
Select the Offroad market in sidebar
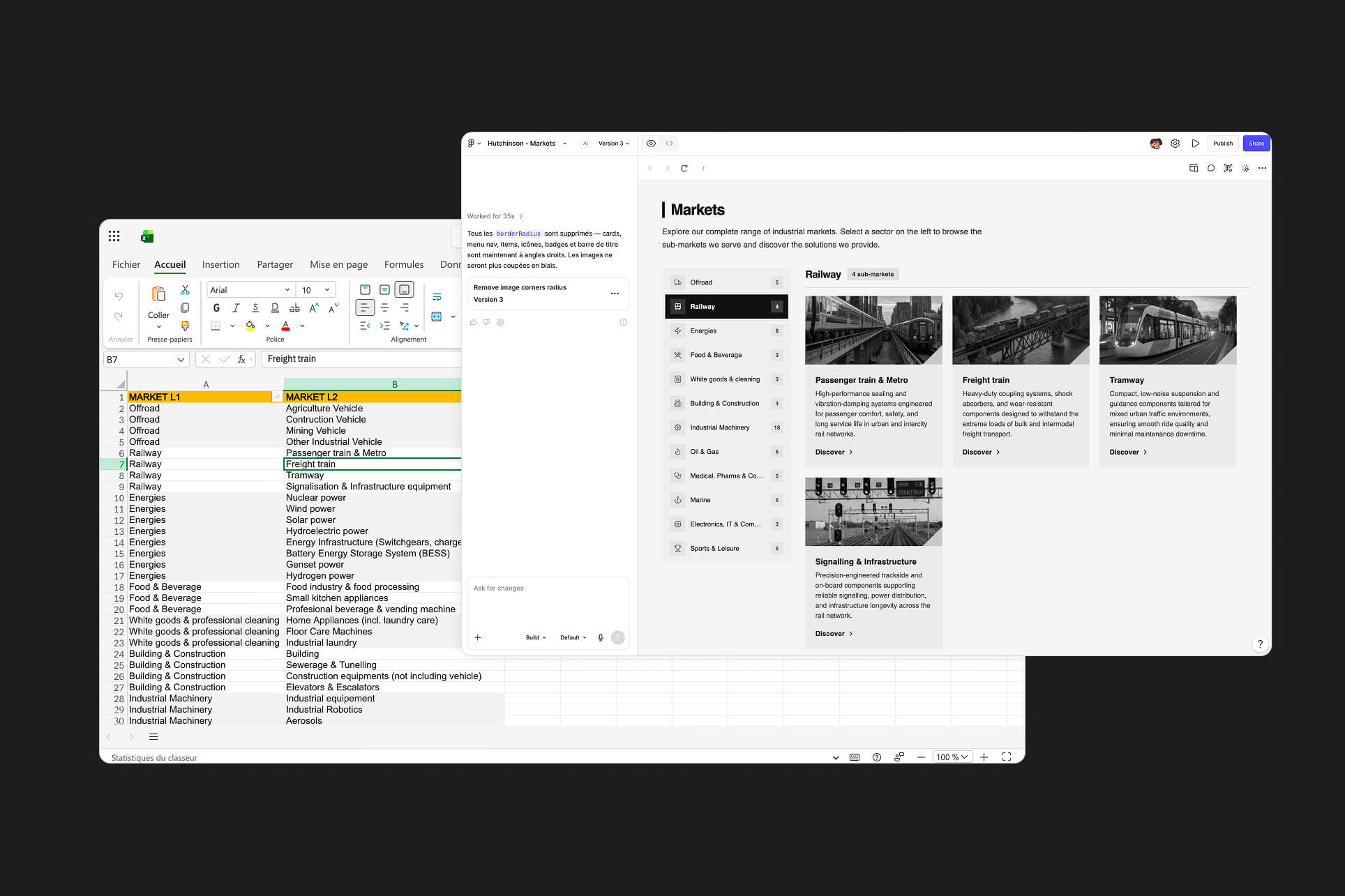pyautogui.click(x=726, y=282)
